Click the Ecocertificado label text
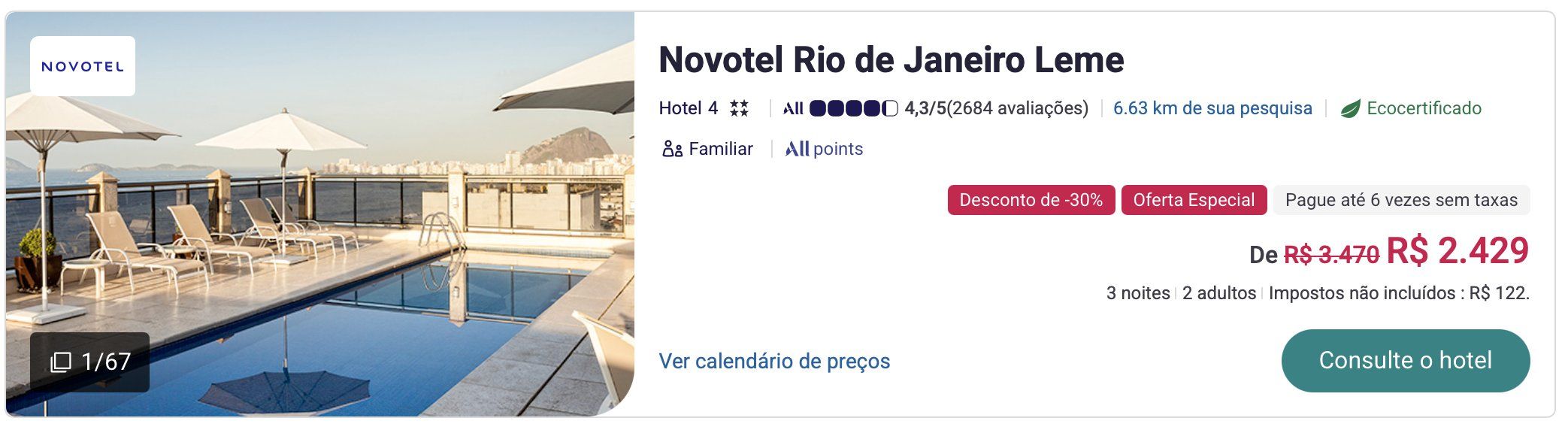This screenshot has width=1568, height=427. [x=1424, y=108]
